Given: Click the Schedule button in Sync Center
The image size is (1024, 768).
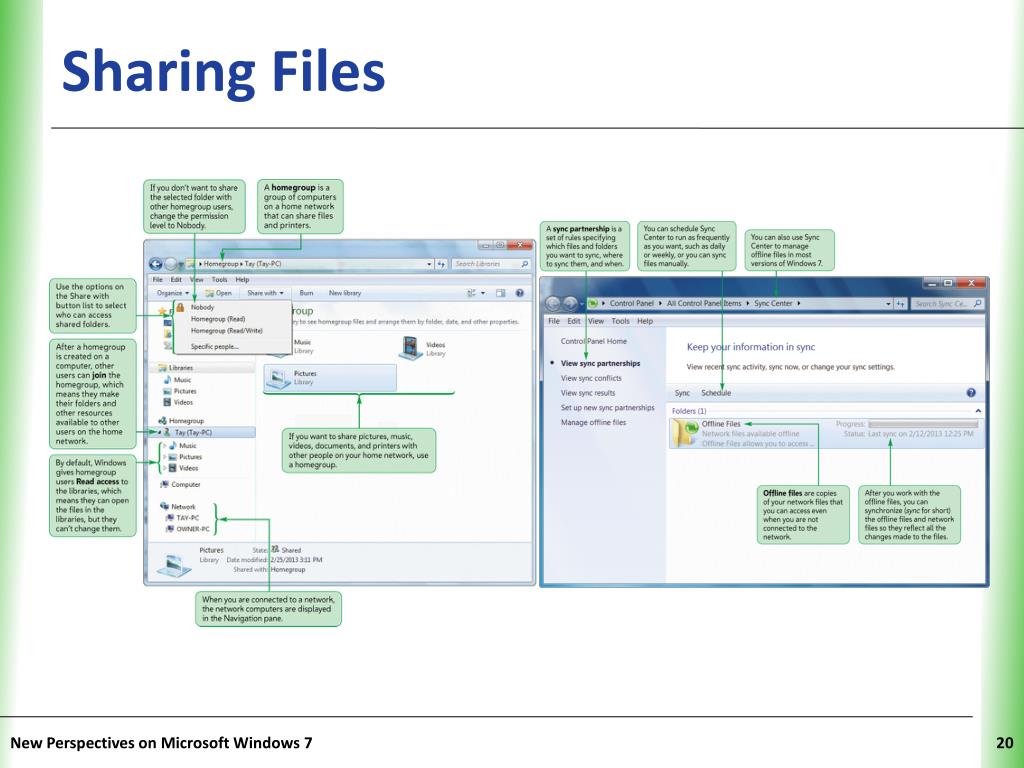Looking at the screenshot, I should point(716,393).
